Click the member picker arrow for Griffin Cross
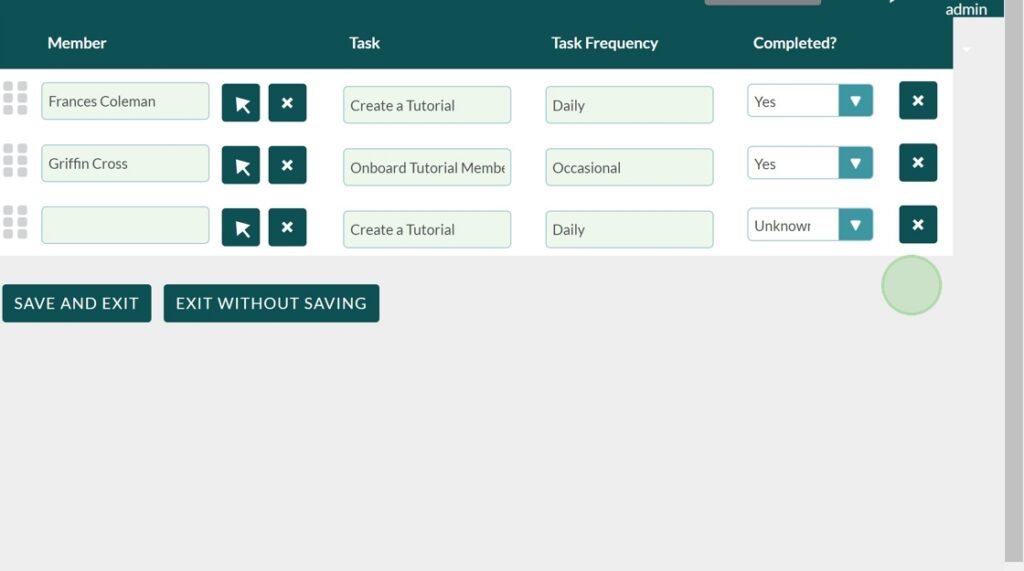This screenshot has width=1024, height=571. click(x=241, y=165)
